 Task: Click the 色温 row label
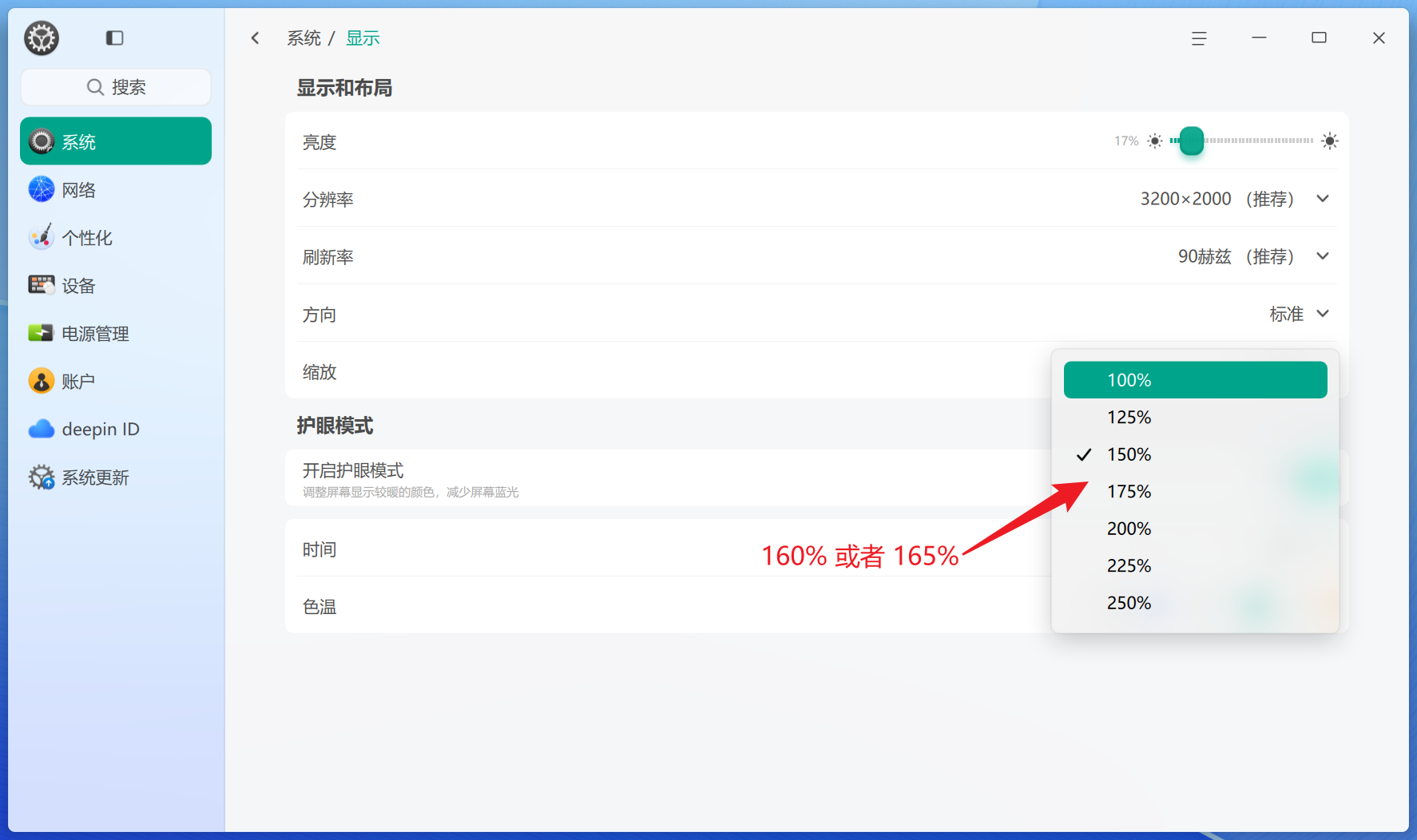coord(320,607)
